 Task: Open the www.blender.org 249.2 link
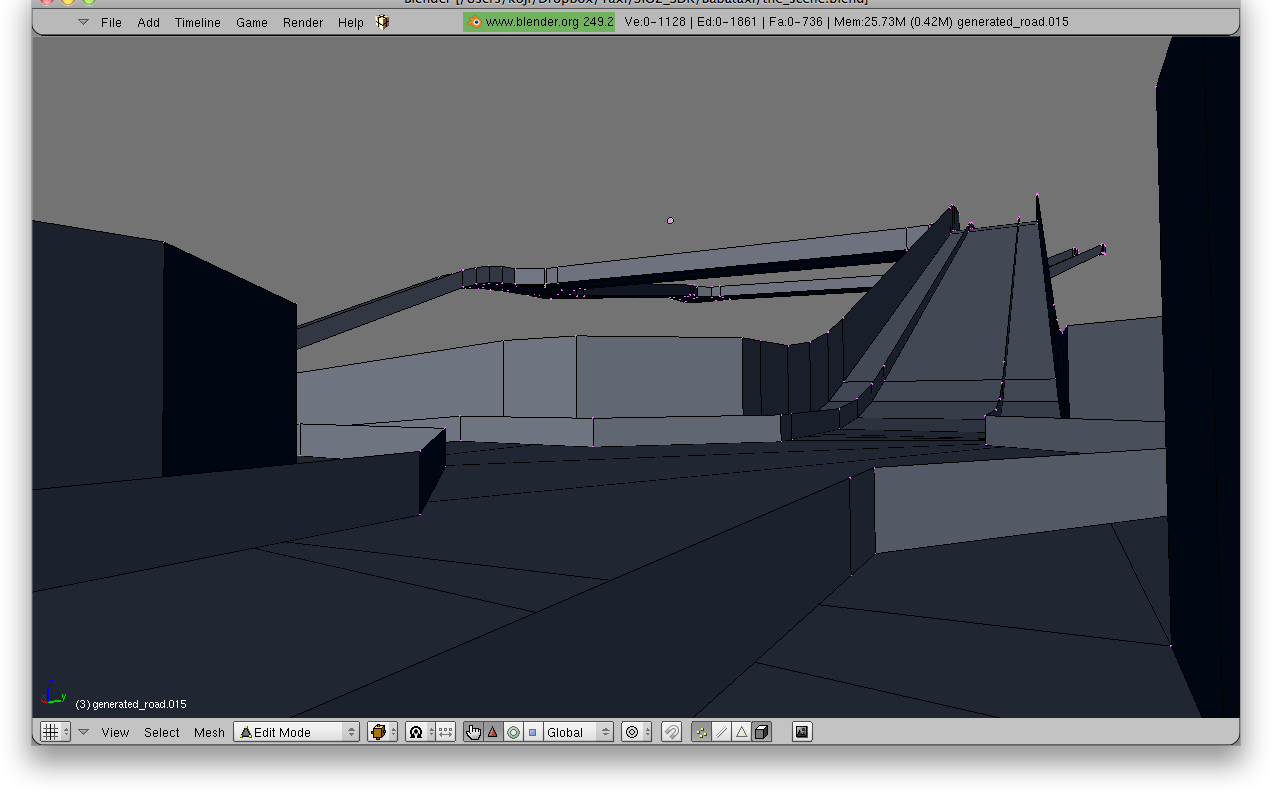point(539,21)
